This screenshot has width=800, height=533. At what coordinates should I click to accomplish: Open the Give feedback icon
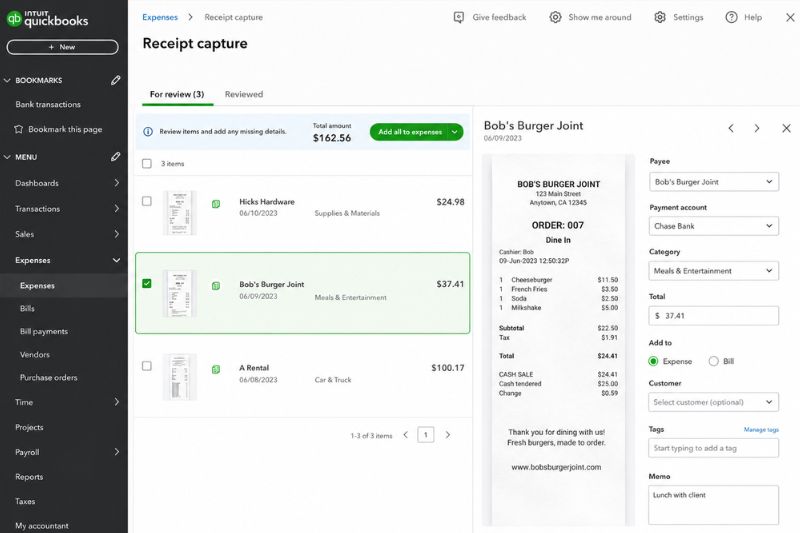click(x=459, y=17)
